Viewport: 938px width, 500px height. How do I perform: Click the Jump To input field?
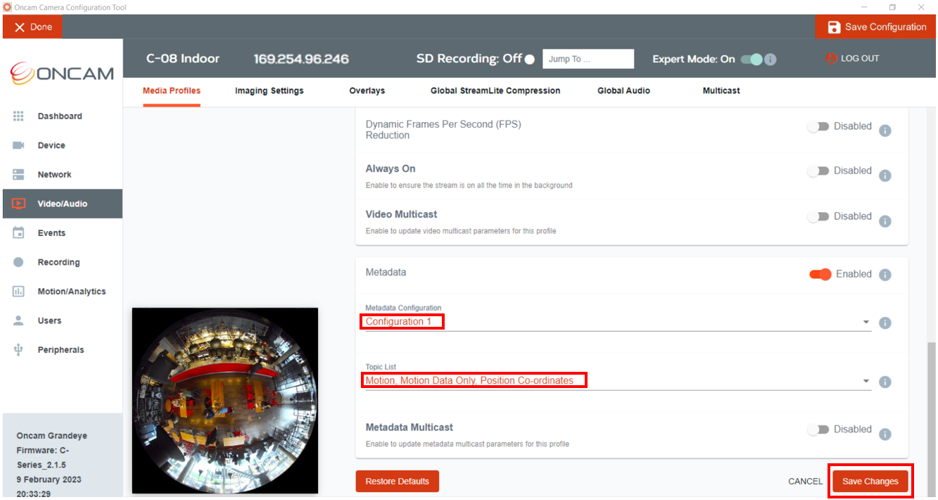(x=588, y=59)
